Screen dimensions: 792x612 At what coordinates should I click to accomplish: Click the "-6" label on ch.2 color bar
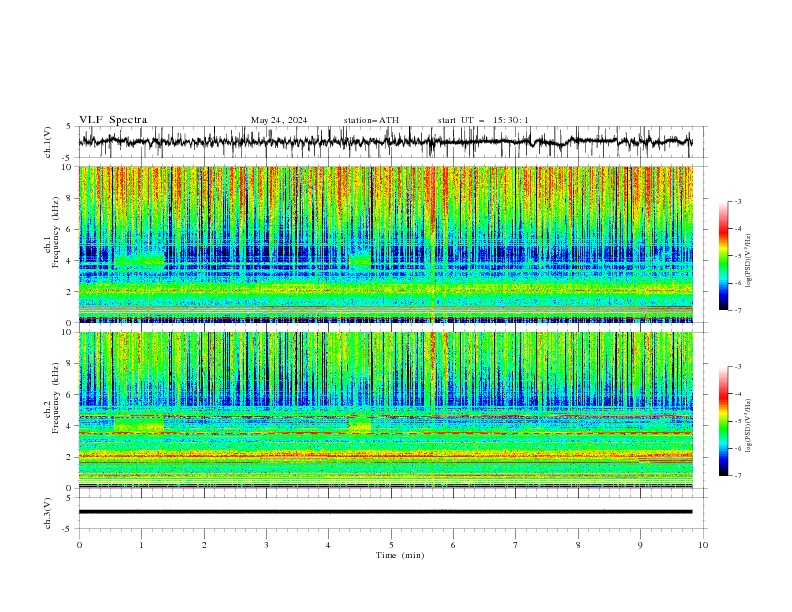click(737, 448)
